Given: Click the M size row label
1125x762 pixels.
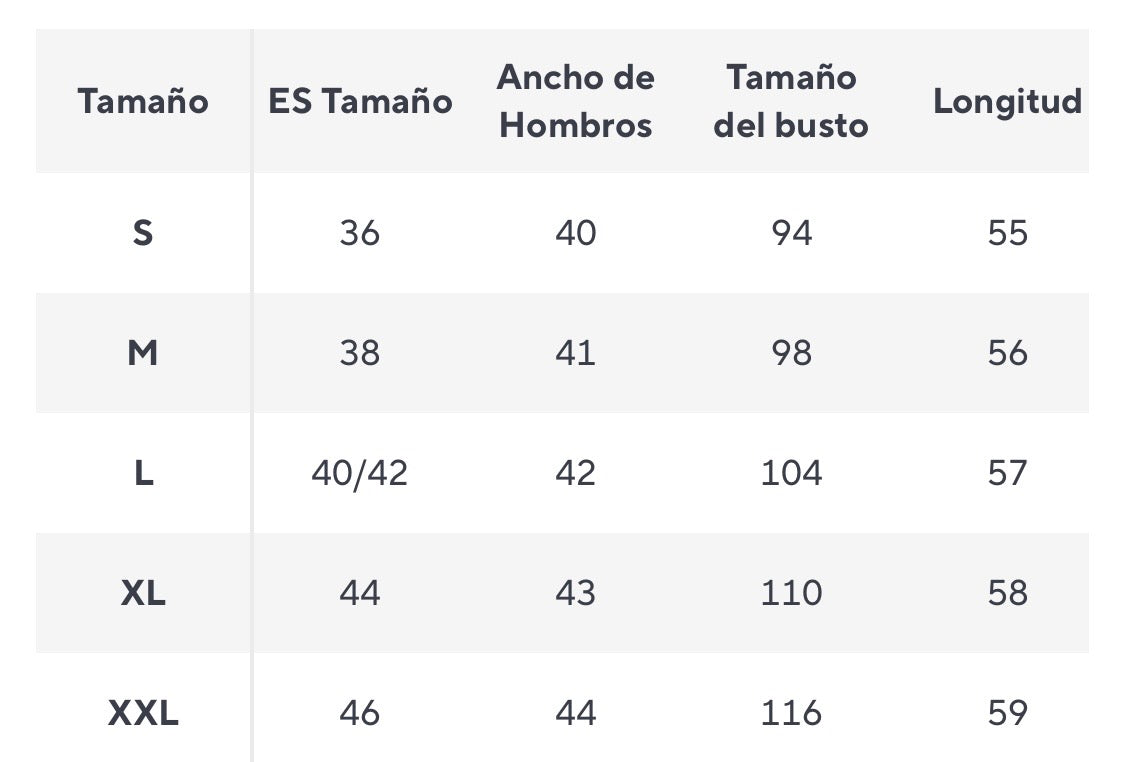Looking at the screenshot, I should click(x=143, y=353).
